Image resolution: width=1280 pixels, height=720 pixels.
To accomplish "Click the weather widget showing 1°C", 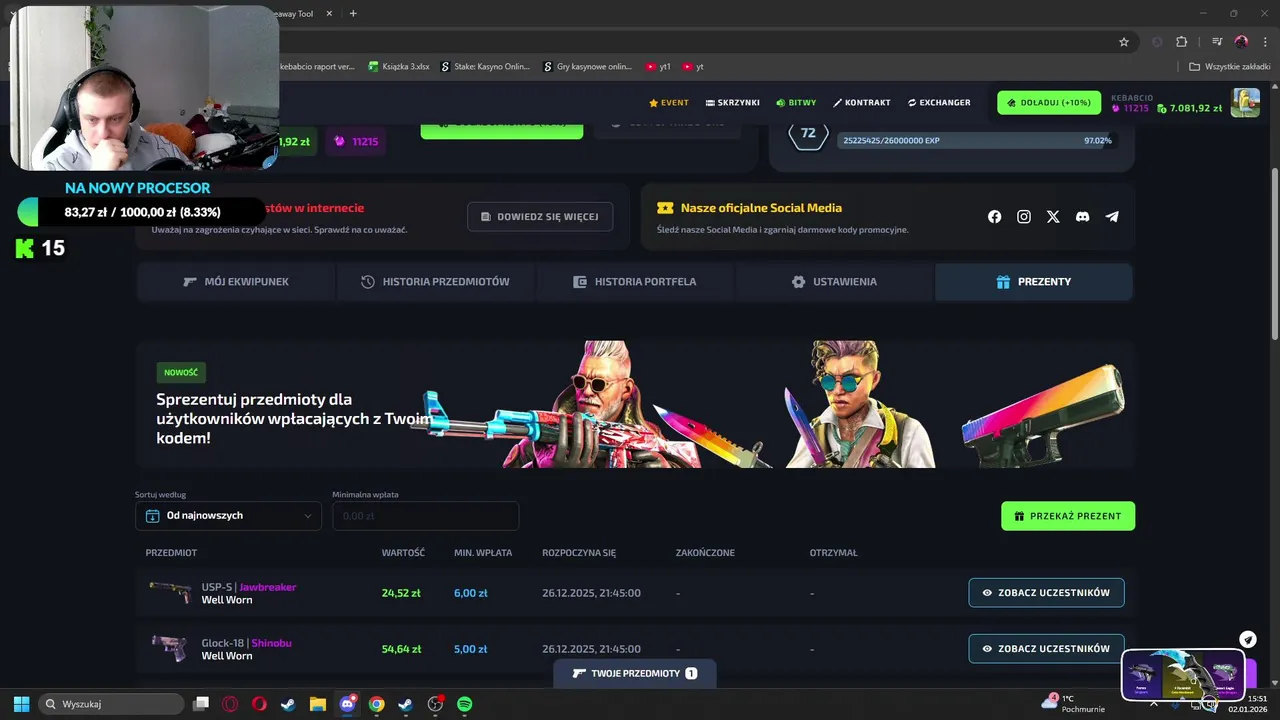I will (x=1075, y=704).
